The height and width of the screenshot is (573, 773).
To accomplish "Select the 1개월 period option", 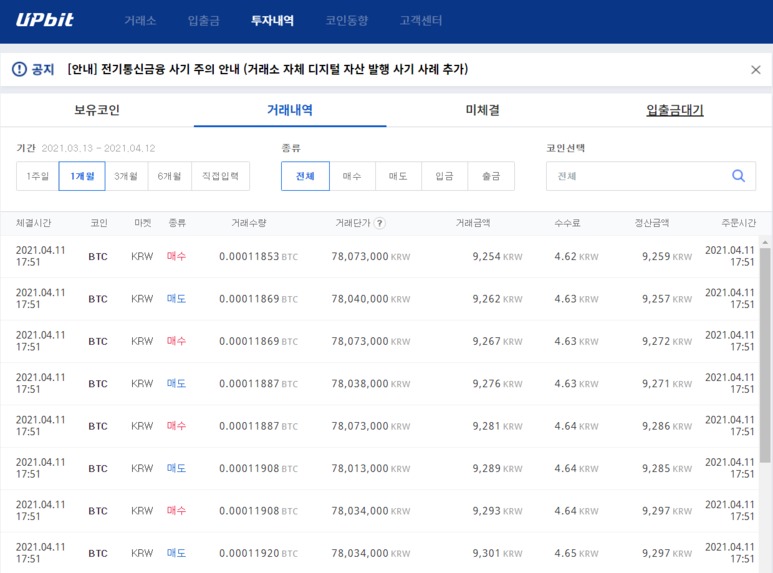I will pyautogui.click(x=82, y=176).
